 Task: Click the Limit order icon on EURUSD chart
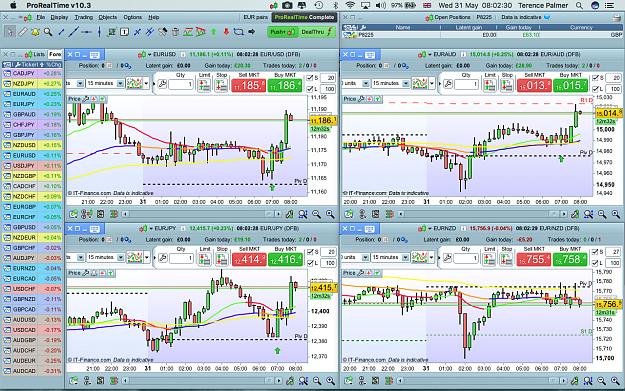tap(204, 85)
